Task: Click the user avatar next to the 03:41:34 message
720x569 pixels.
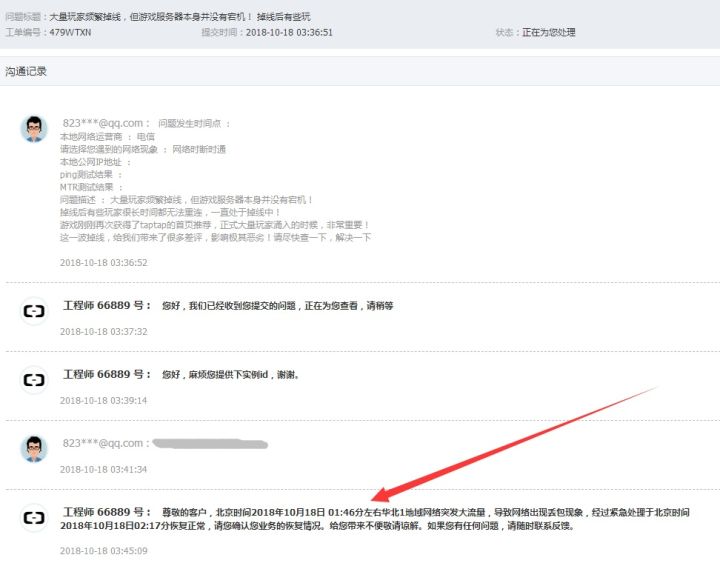Action: (34, 449)
